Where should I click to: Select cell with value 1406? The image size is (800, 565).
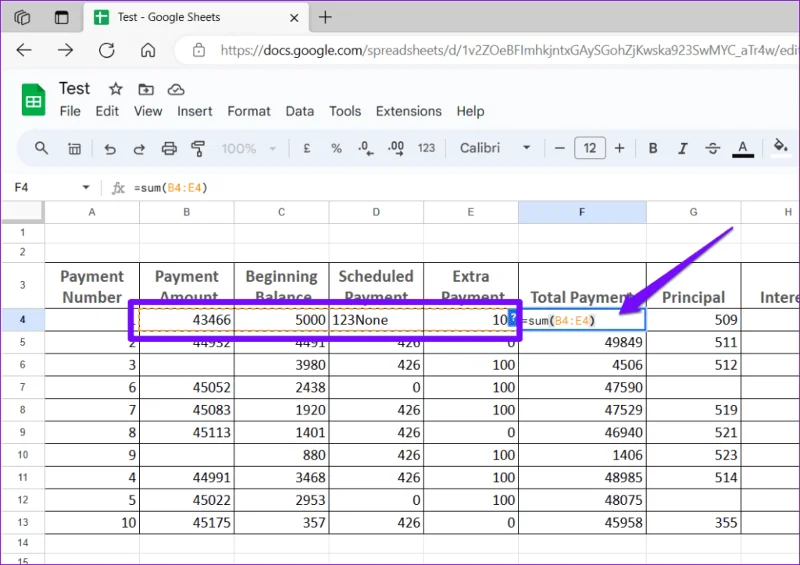[582, 455]
